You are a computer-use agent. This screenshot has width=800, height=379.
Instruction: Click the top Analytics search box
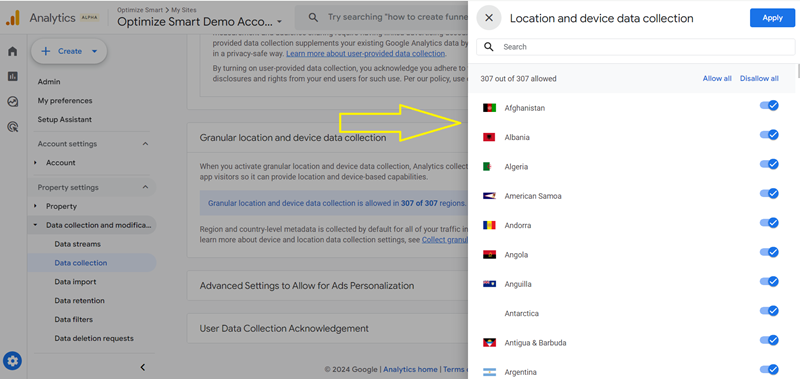[383, 17]
